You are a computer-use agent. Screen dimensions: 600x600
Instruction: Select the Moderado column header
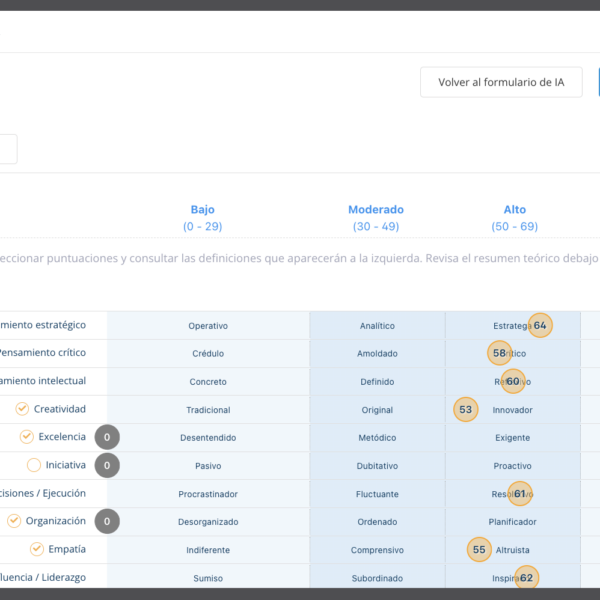pyautogui.click(x=376, y=210)
